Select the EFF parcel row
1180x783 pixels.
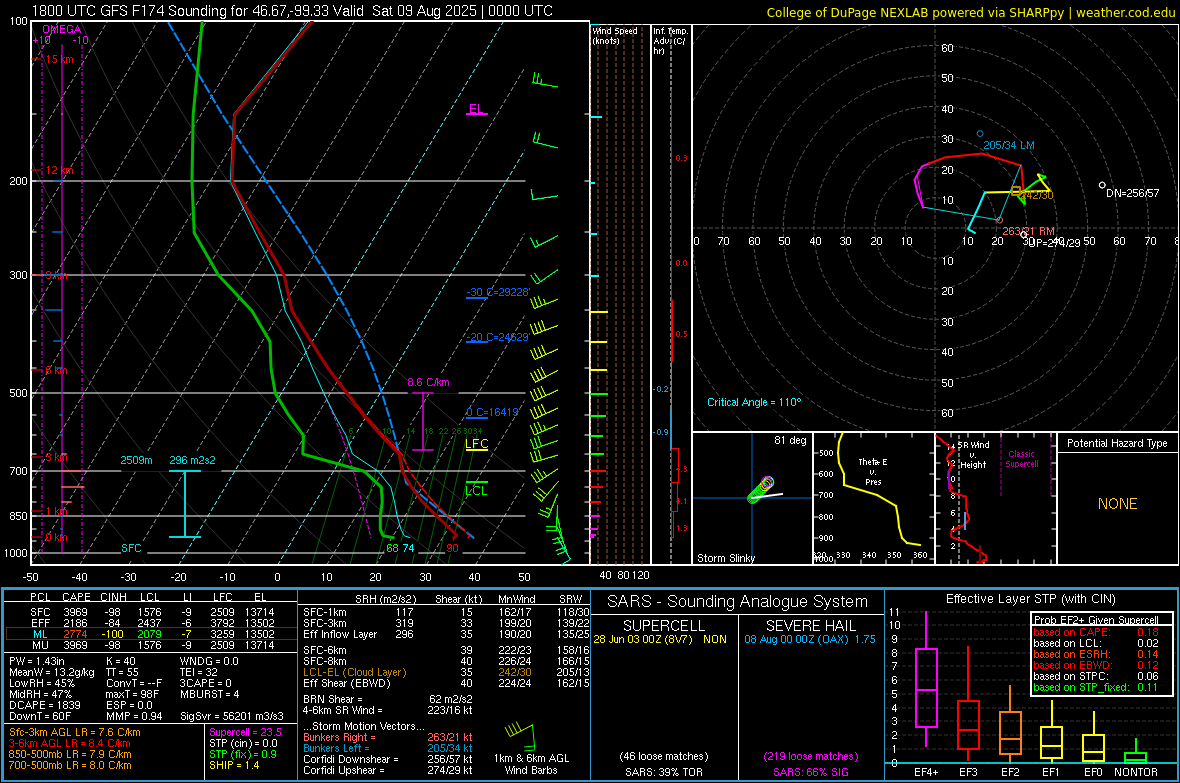151,623
